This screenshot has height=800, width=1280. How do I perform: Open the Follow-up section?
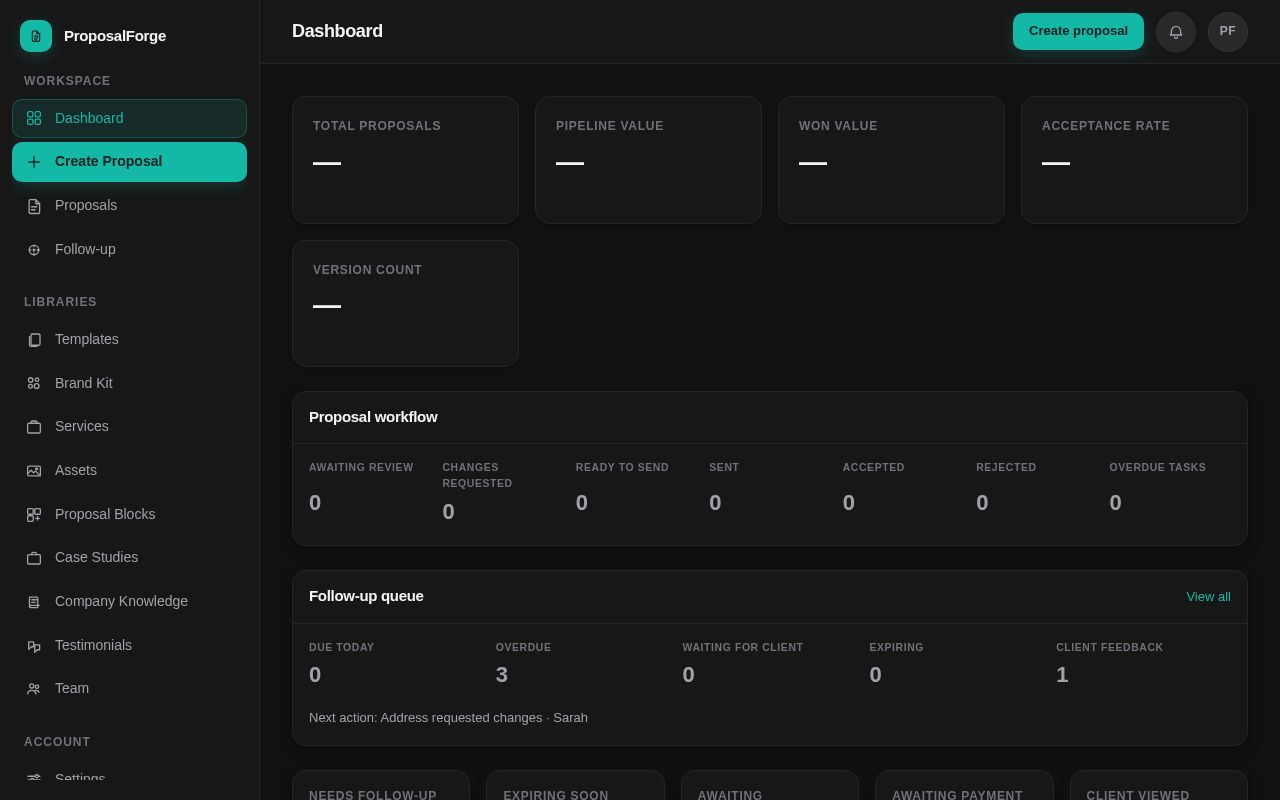[x=129, y=249]
